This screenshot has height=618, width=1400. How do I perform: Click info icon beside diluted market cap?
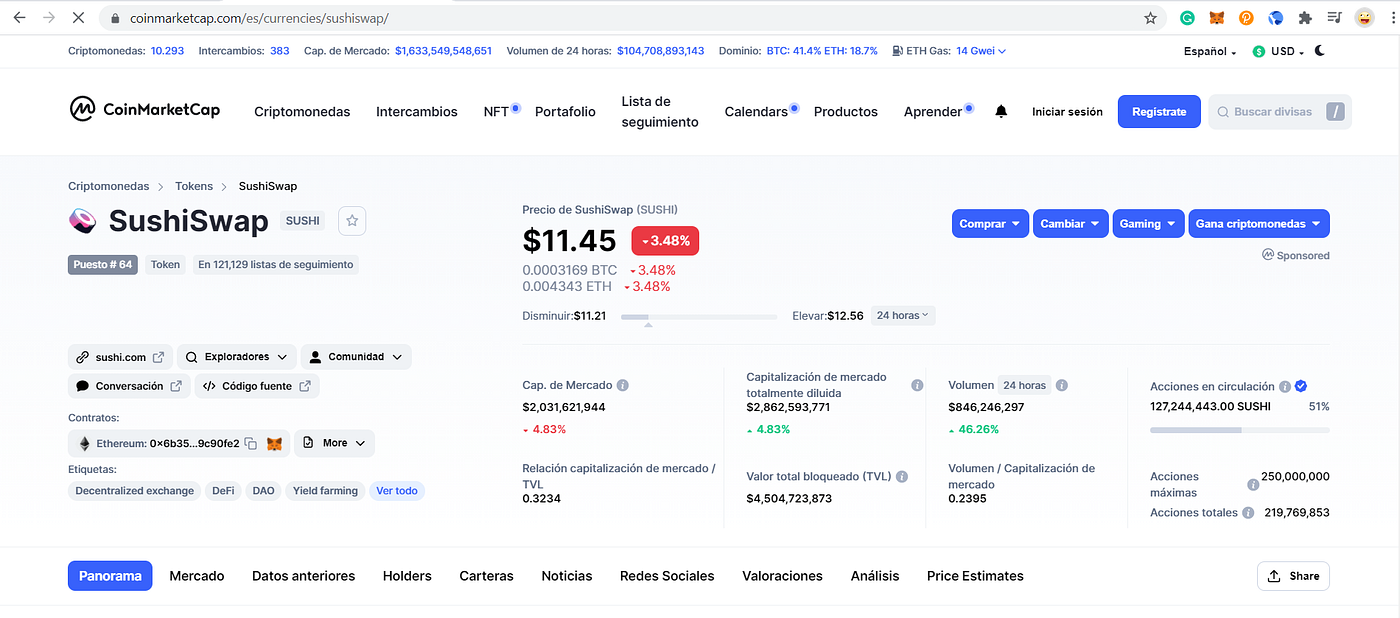coord(917,385)
